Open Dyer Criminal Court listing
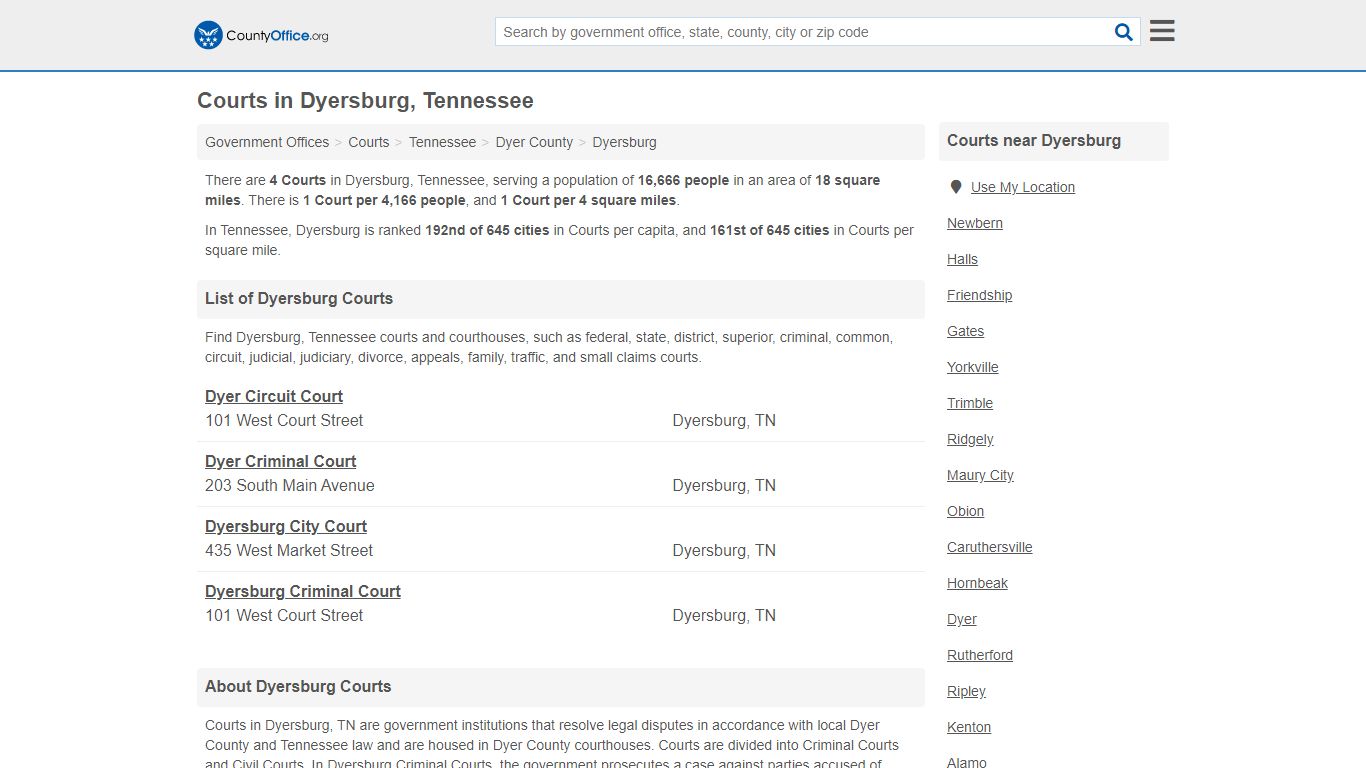 point(281,461)
